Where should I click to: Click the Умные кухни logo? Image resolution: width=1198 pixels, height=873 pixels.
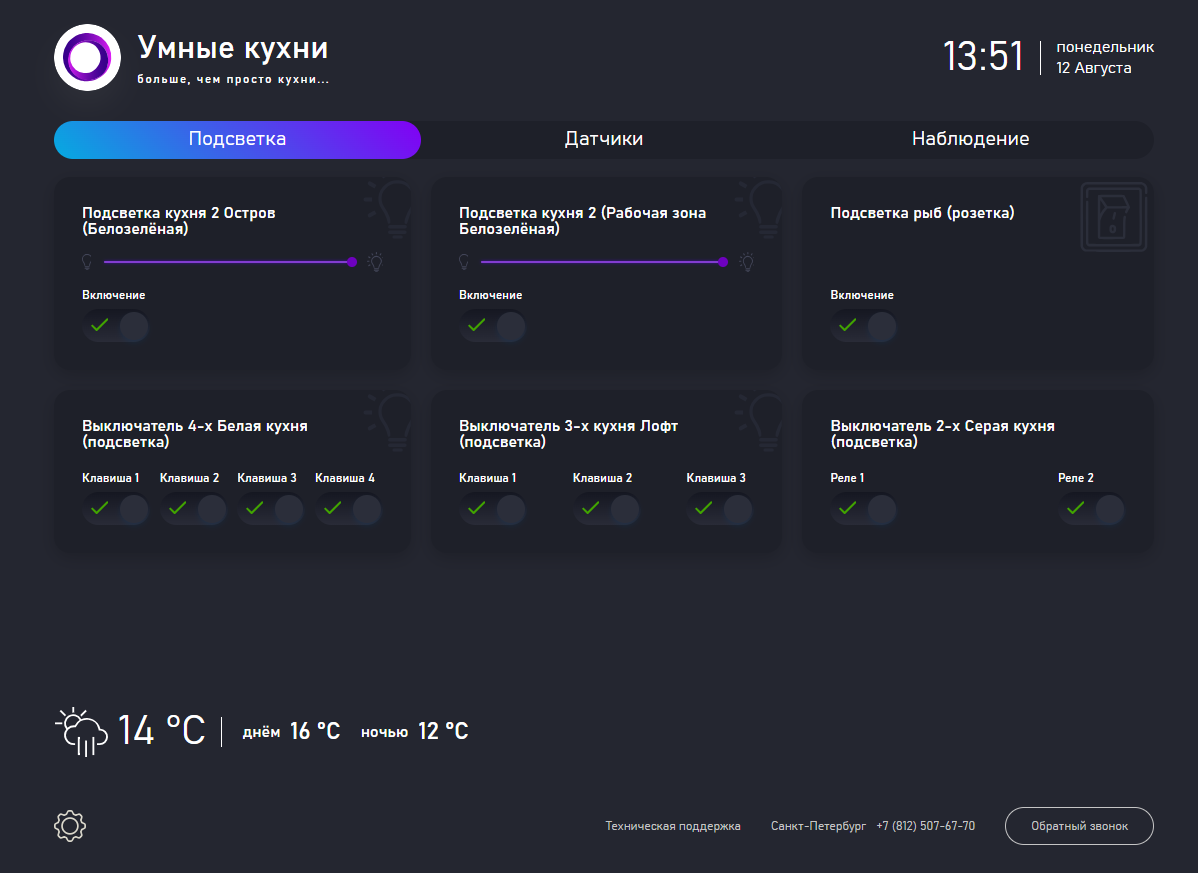coord(87,57)
